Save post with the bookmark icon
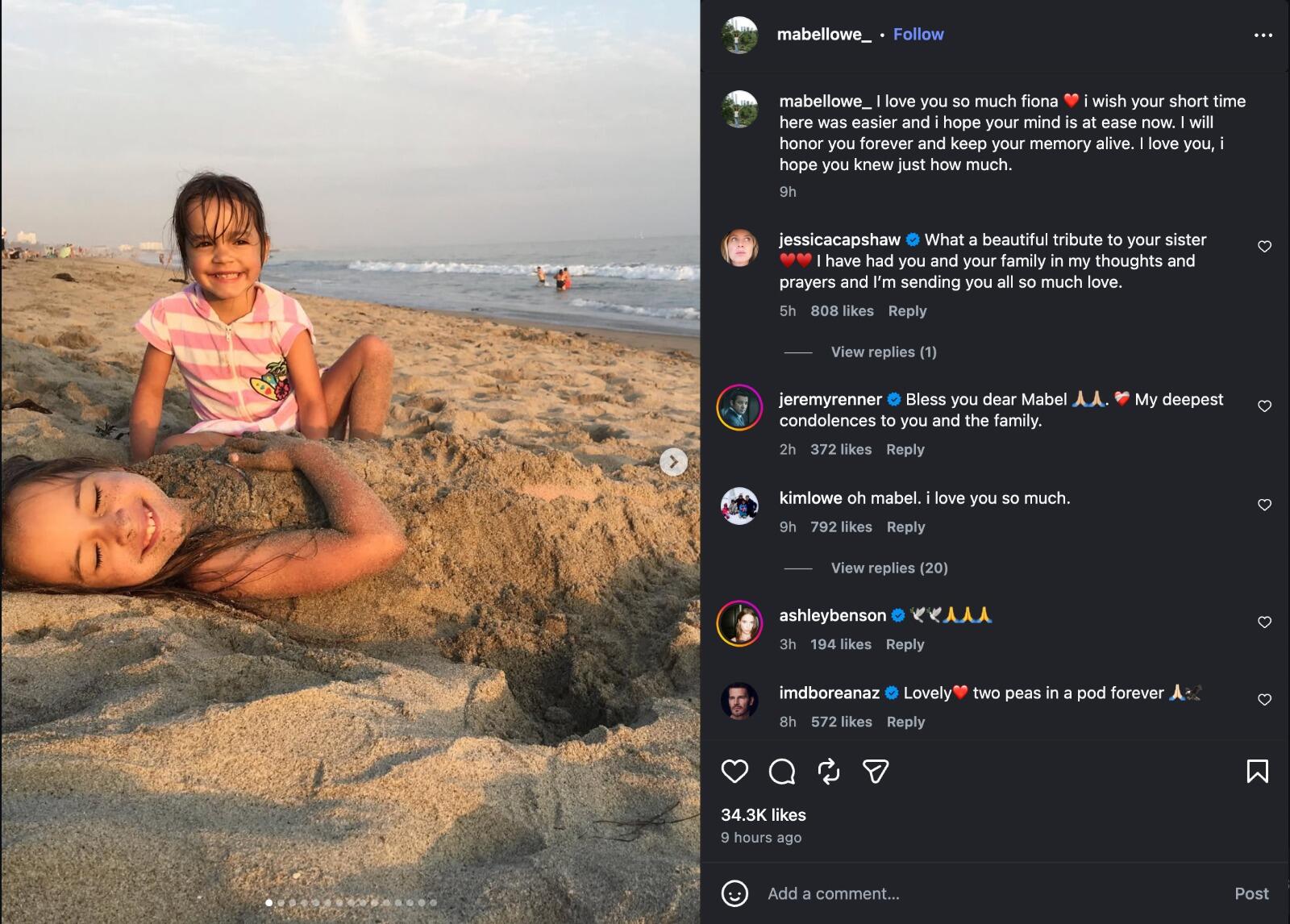1290x924 pixels. (1257, 772)
